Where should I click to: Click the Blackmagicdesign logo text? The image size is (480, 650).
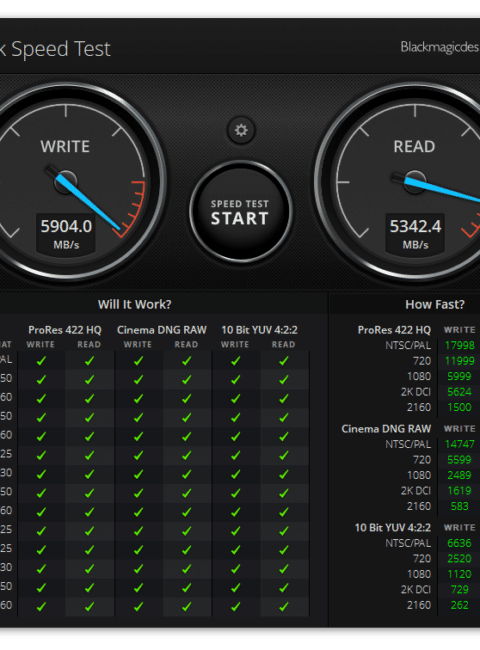(x=440, y=47)
